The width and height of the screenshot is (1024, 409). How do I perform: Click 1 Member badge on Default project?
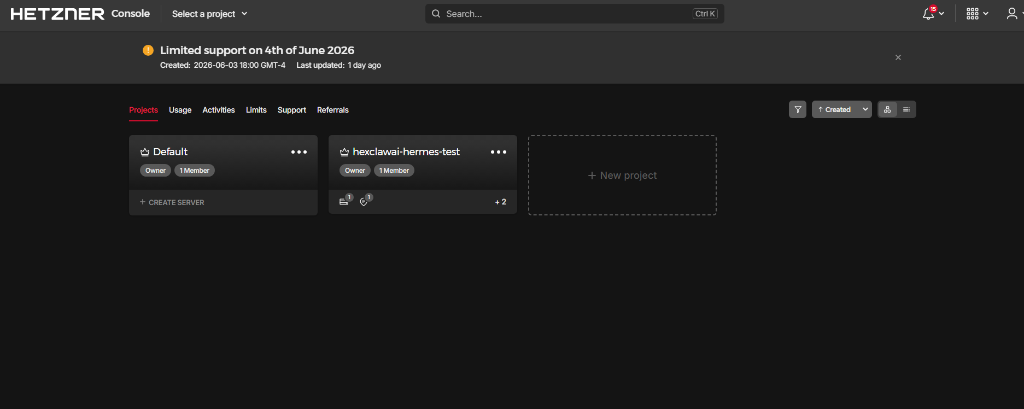195,171
